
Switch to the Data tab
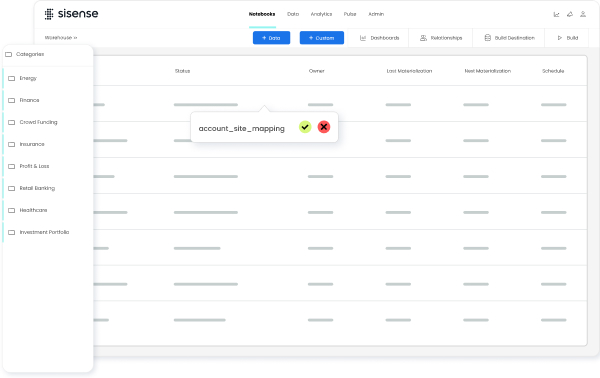click(x=293, y=14)
